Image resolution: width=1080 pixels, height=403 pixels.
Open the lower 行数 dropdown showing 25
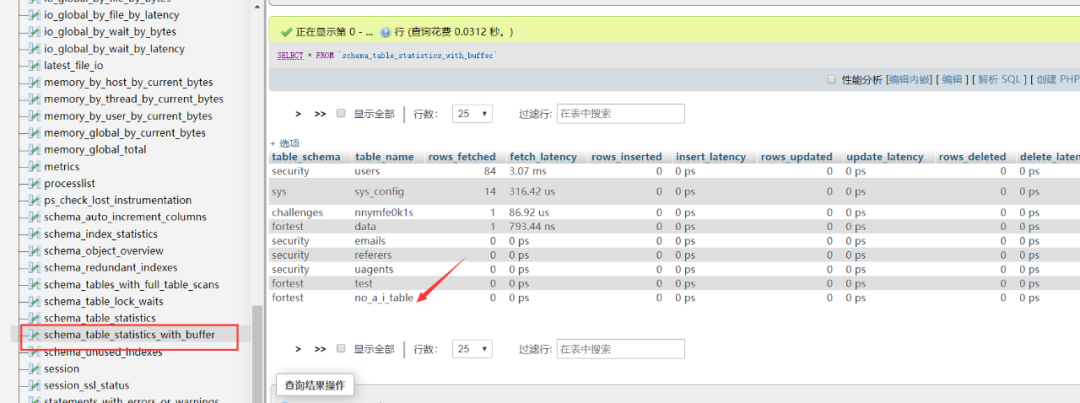(472, 349)
